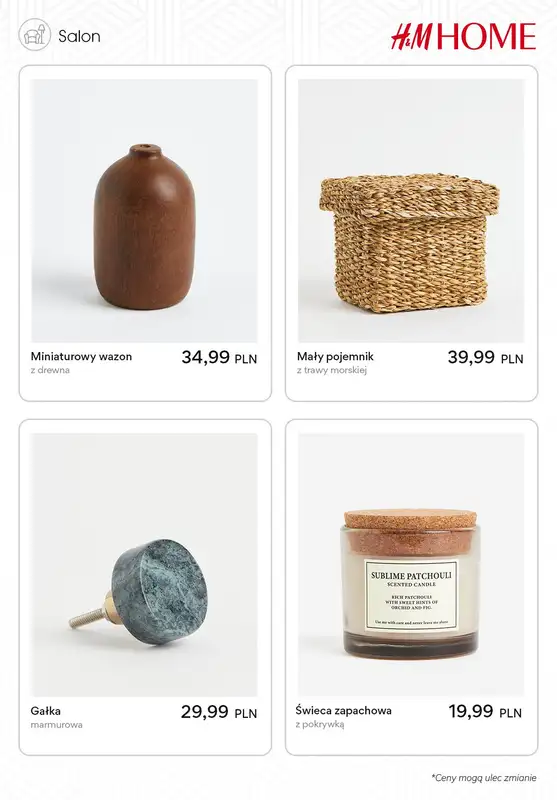Open the wooden miniature vase photo
This screenshot has height=800, width=557.
[x=144, y=211]
